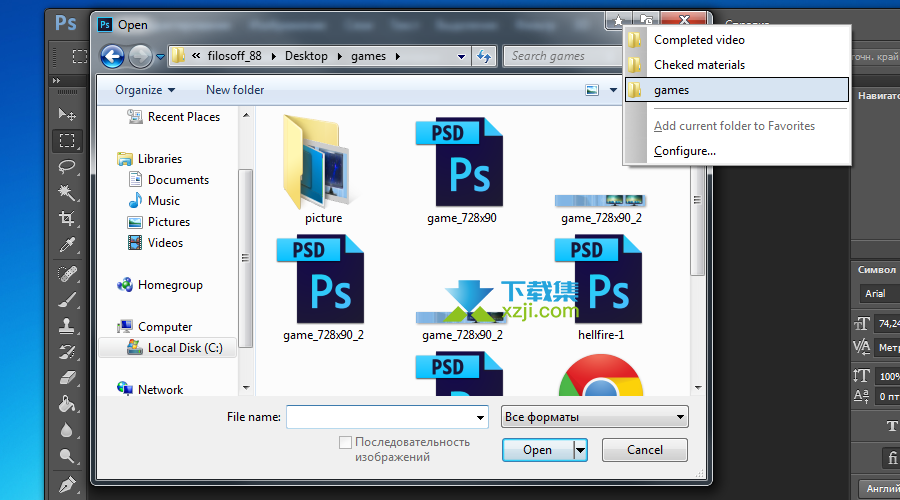
Task: Click the Cancel button
Action: [x=645, y=450]
